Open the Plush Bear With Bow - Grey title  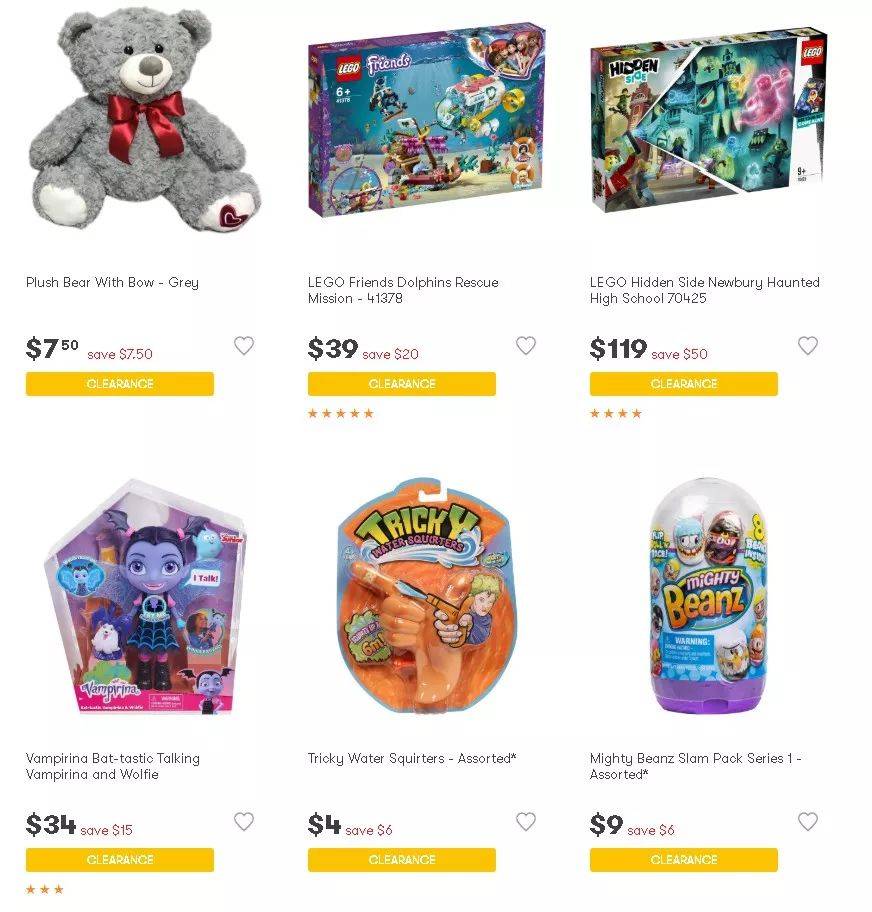[x=112, y=283]
